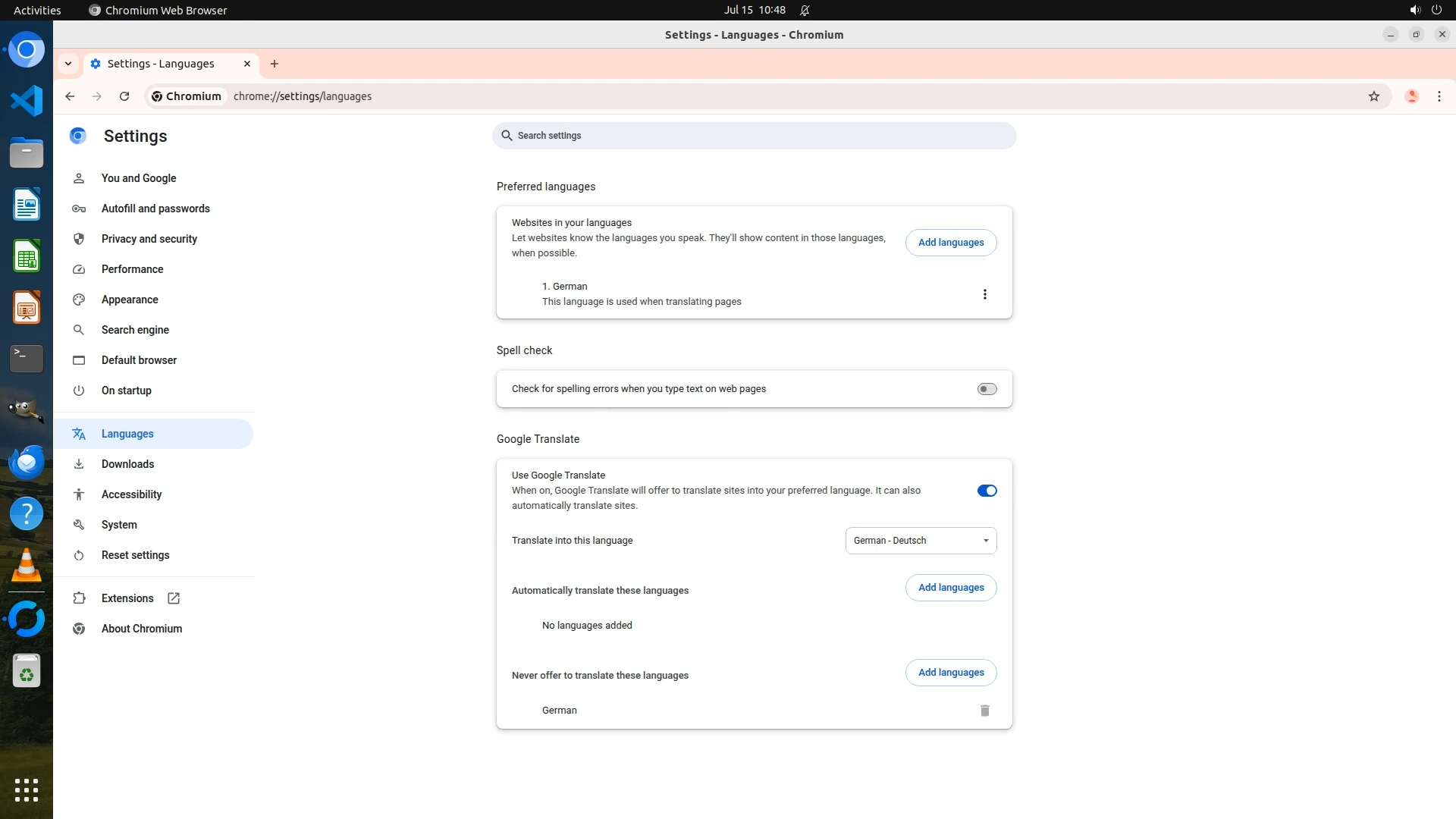
Task: Go to Appearance settings section
Action: [x=130, y=300]
